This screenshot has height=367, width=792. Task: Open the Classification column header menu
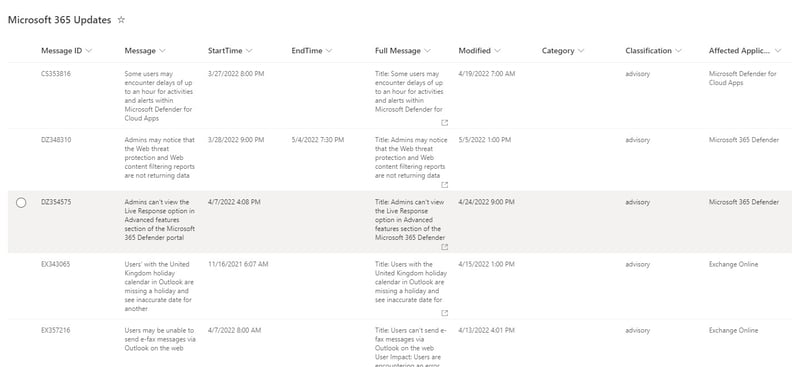coord(678,51)
